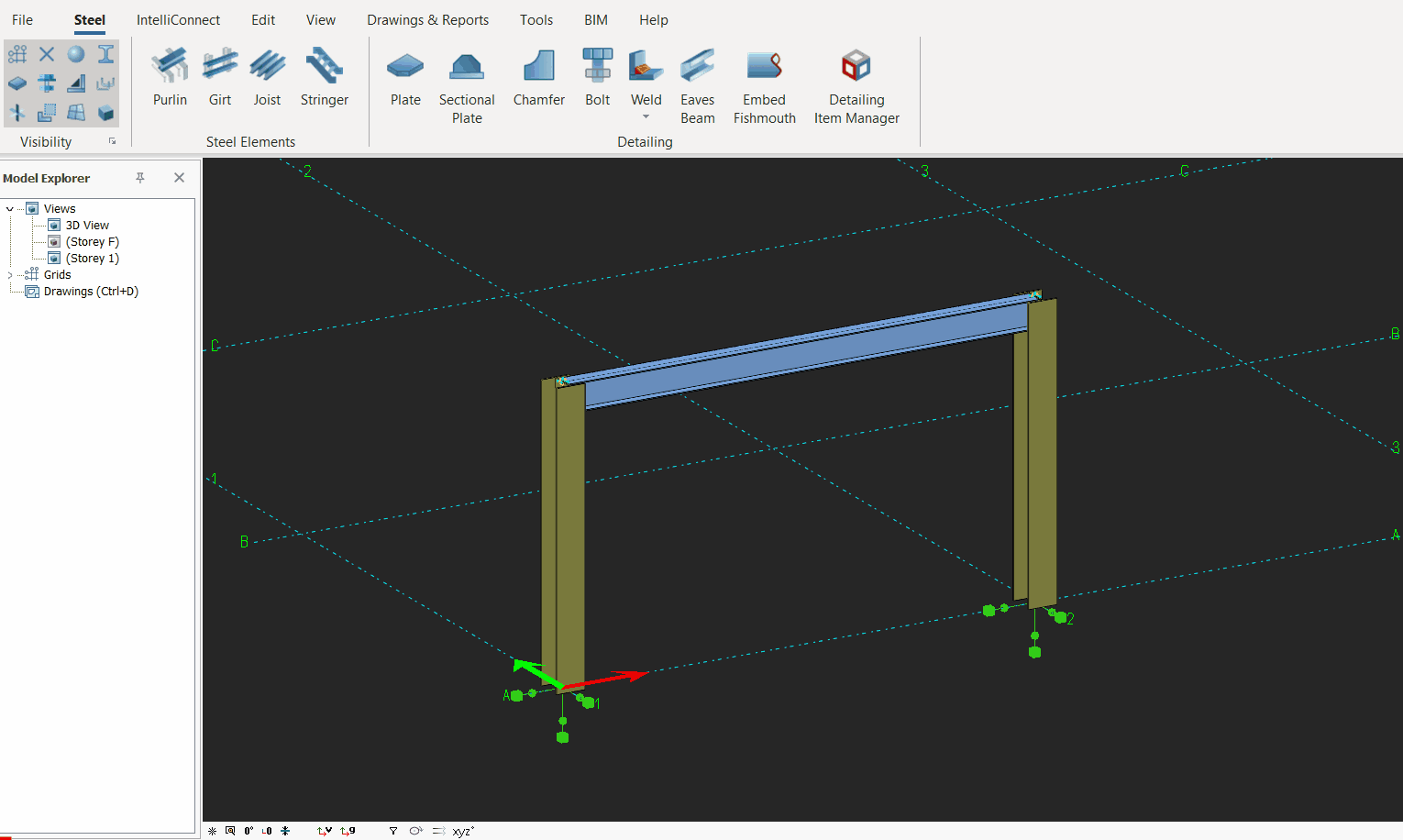This screenshot has height=840, width=1403.
Task: Select the Chamfer detailing tool
Action: pos(538,76)
